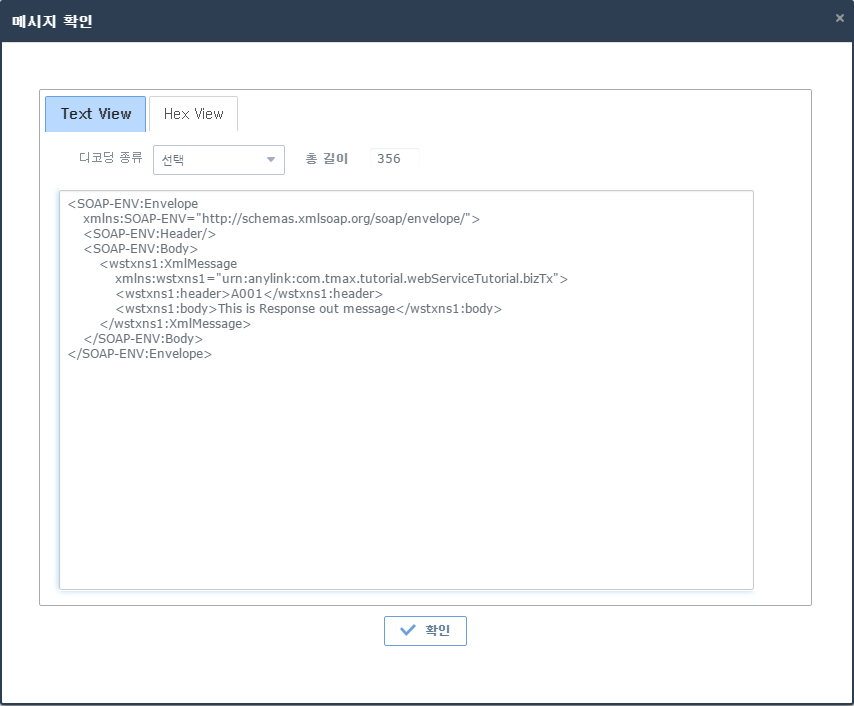The width and height of the screenshot is (854, 706).
Task: Click the <SOAP-ENV:Header/> line
Action: point(150,234)
